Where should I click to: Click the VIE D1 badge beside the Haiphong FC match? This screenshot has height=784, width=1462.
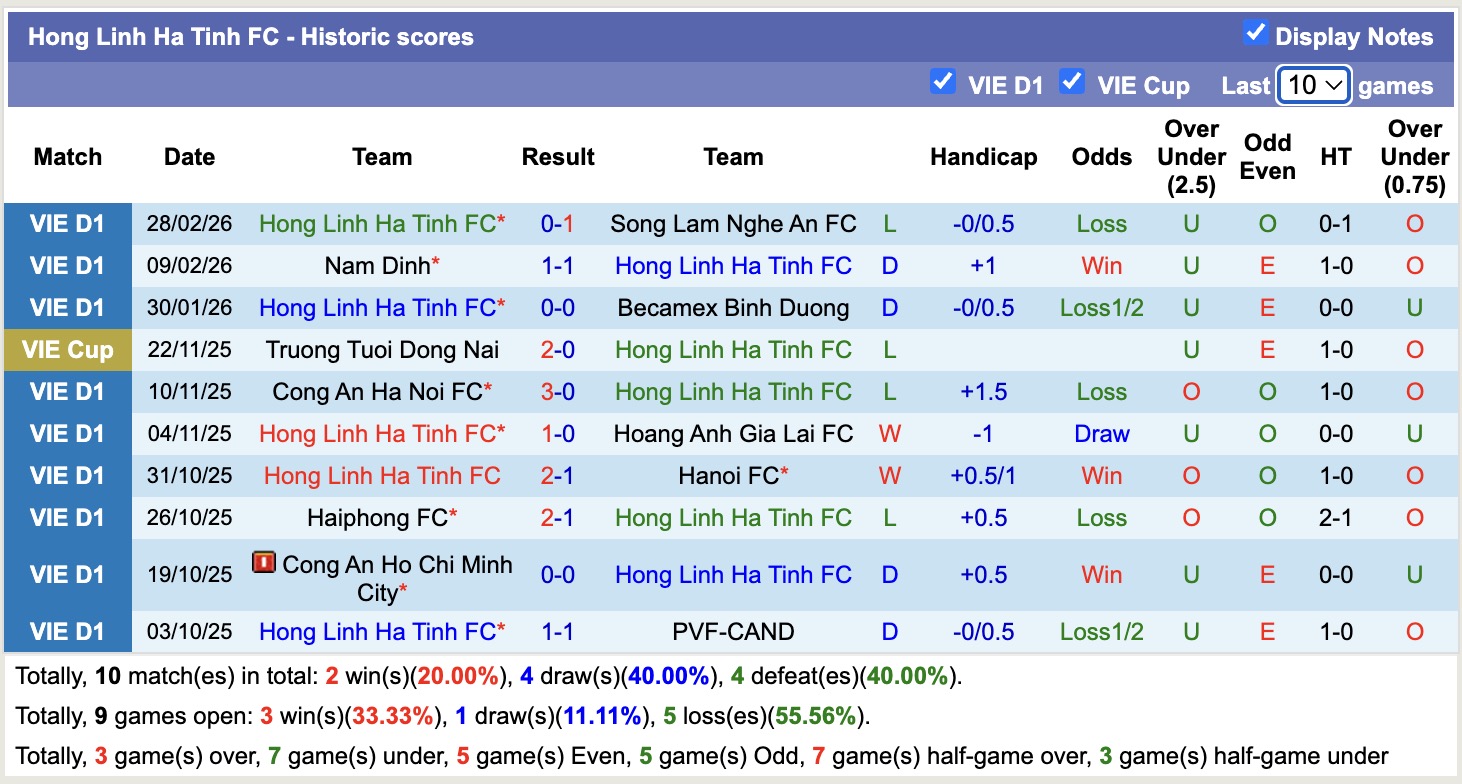point(67,517)
